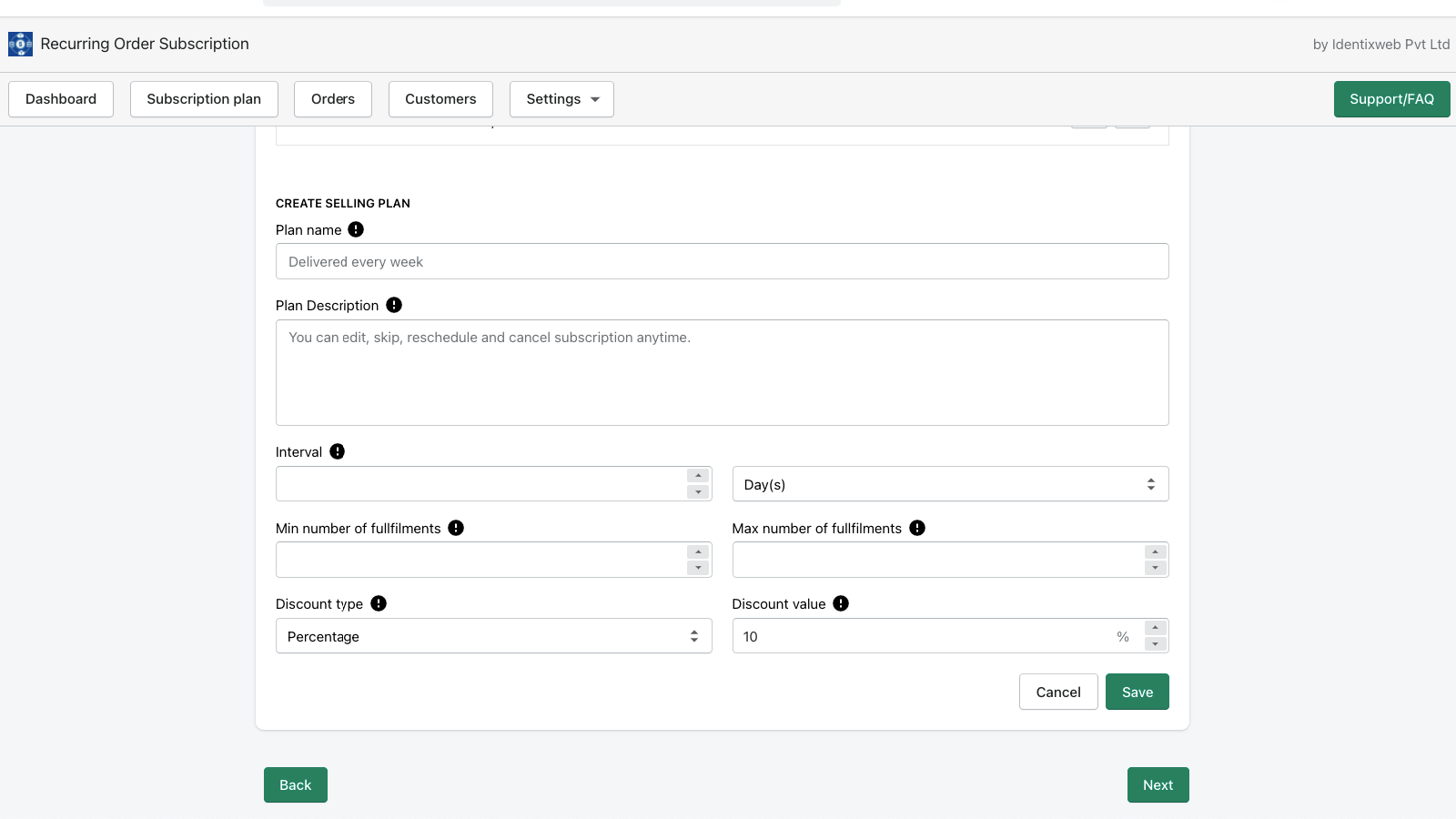Screen dimensions: 1456x819
Task: Click the Recurring Order Subscription app logo
Action: pos(20,44)
